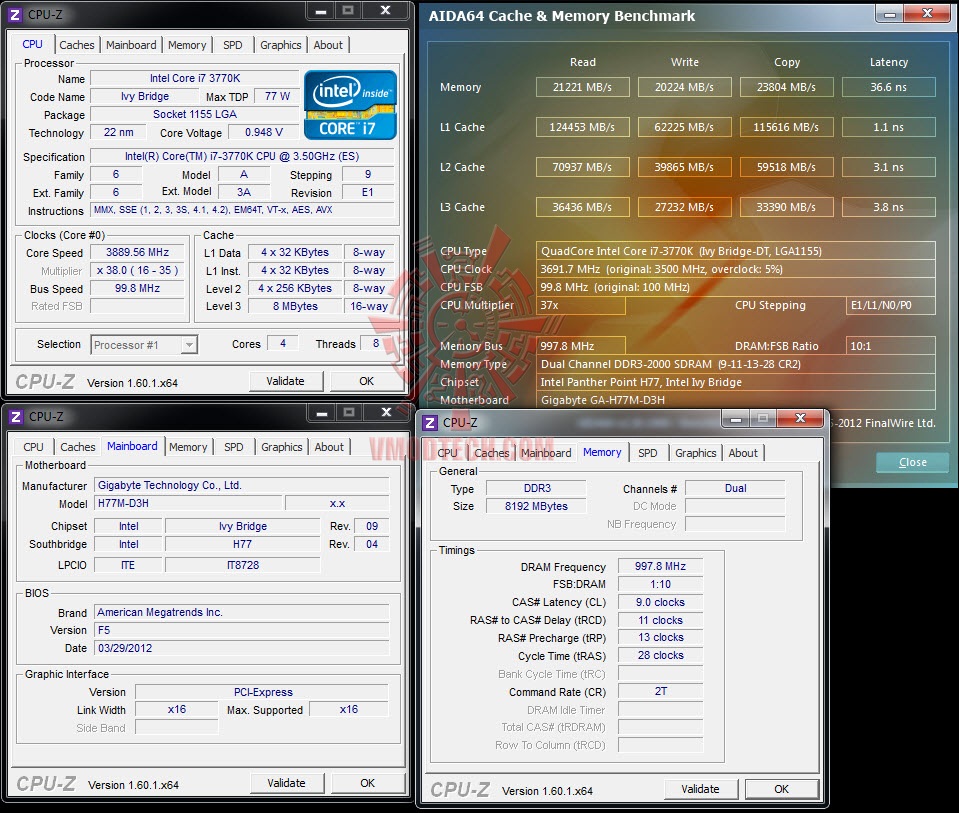The width and height of the screenshot is (959, 813).
Task: Click OK in the top CPU window
Action: (x=366, y=381)
